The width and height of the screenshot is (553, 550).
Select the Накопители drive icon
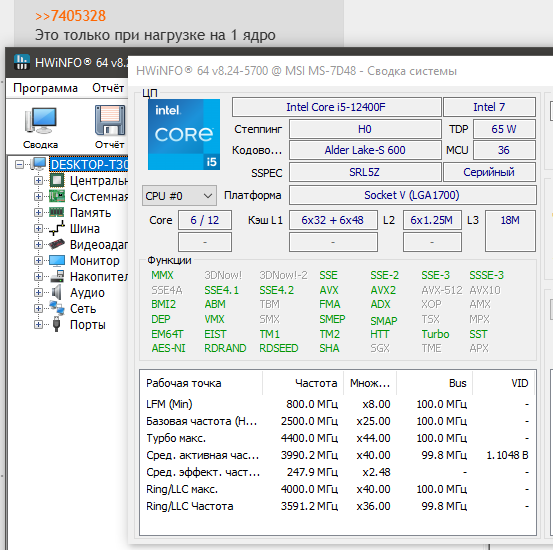point(57,276)
